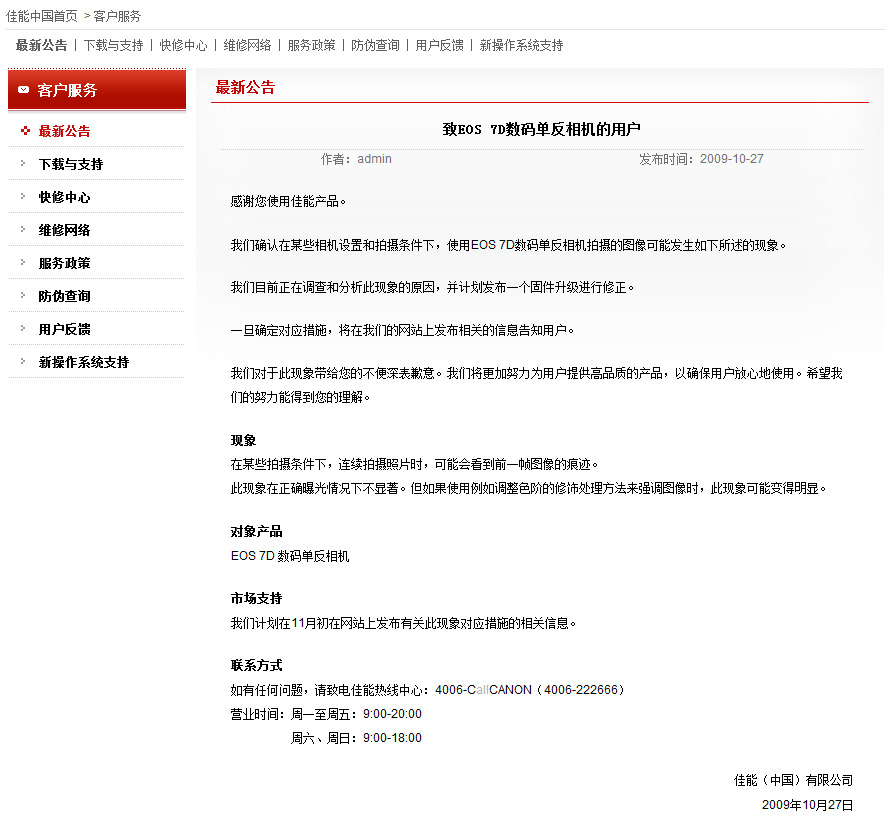Click the bold 对象产品 heading
Screen dimensions: 895x832
[x=256, y=532]
